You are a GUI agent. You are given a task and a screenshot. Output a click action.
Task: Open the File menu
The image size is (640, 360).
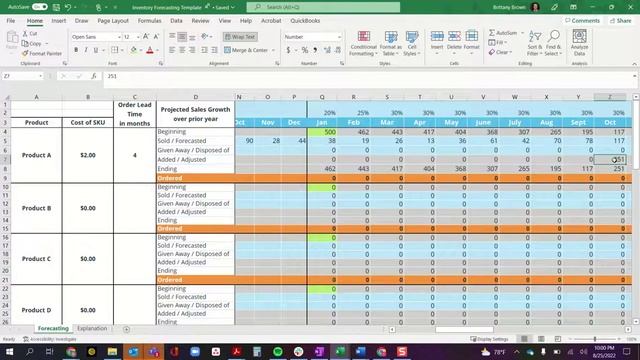(11, 20)
